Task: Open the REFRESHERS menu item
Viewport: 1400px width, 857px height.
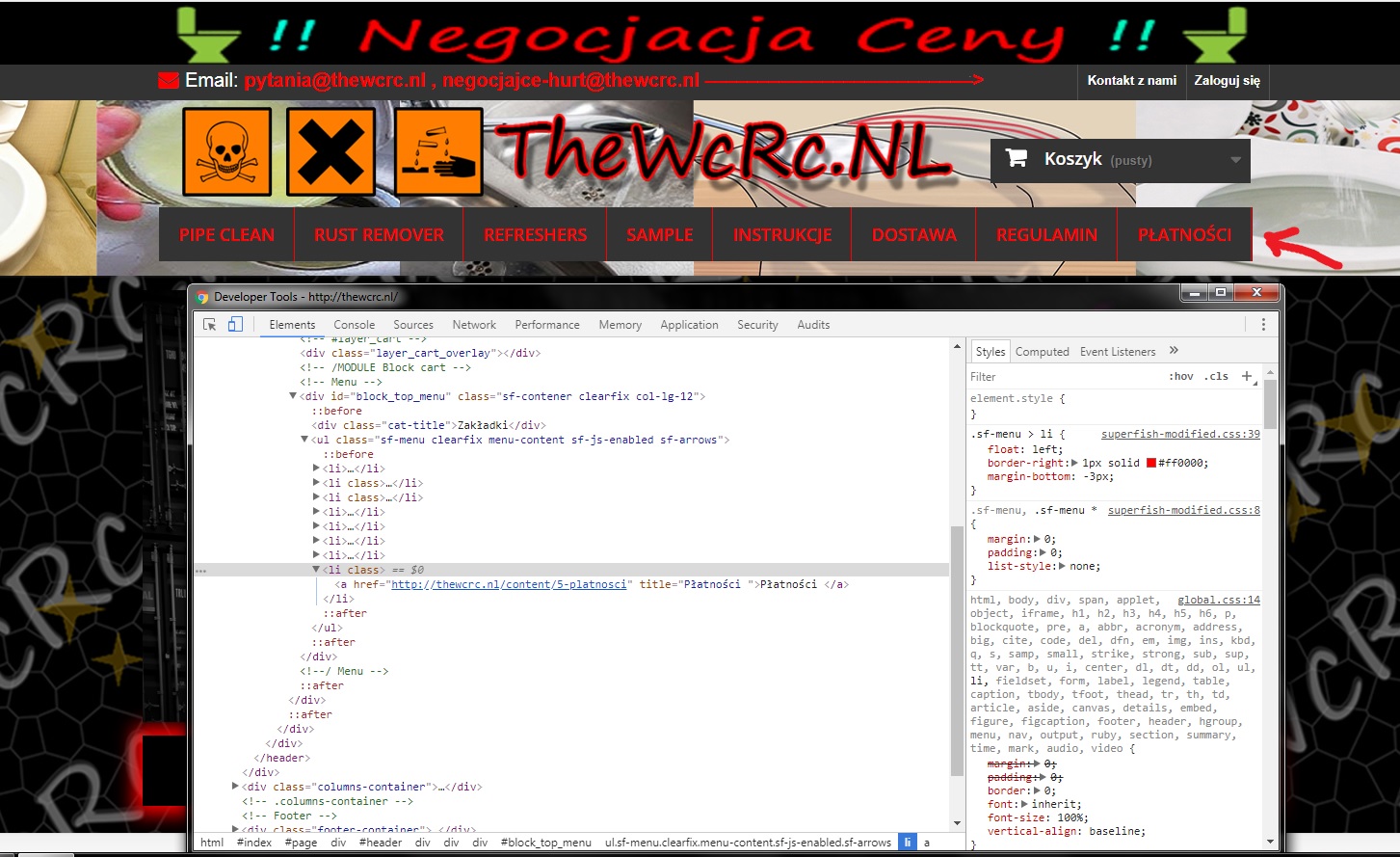Action: 535,234
